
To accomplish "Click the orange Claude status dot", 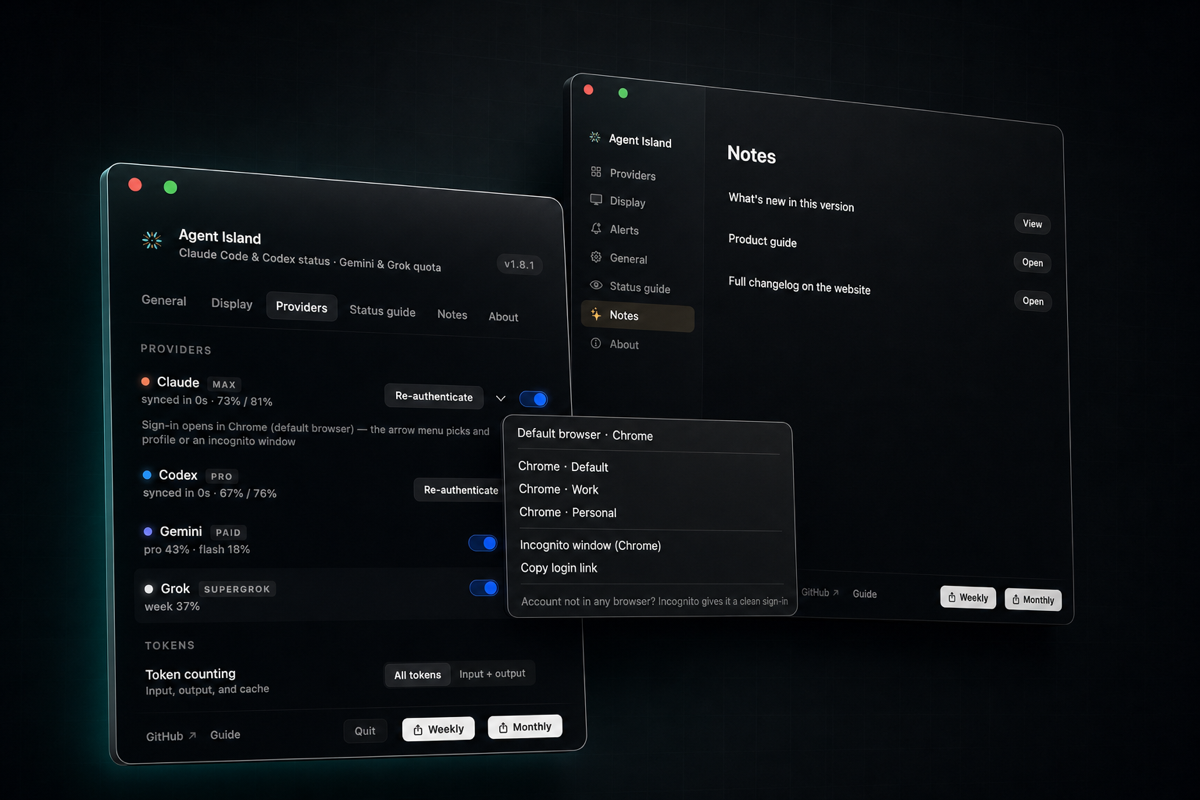I will 146,381.
